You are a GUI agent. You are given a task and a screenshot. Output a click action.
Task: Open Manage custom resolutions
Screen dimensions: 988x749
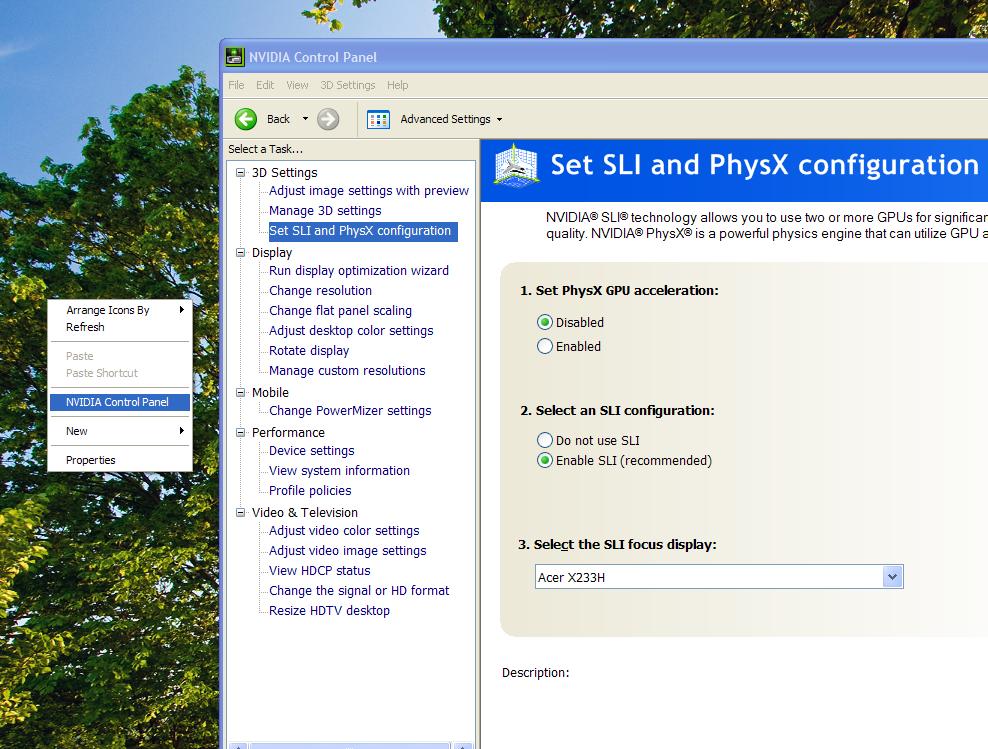coord(347,370)
